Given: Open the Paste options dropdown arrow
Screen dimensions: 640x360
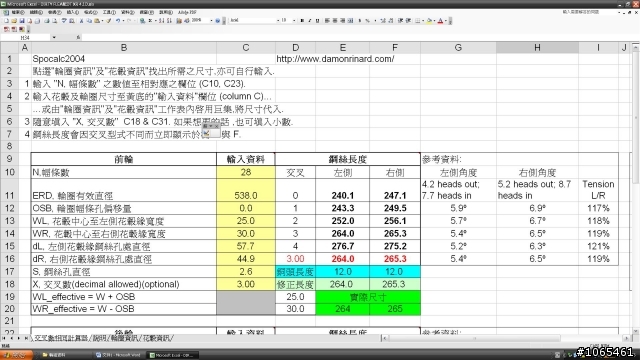Looking at the screenshot, I should (x=102, y=21).
